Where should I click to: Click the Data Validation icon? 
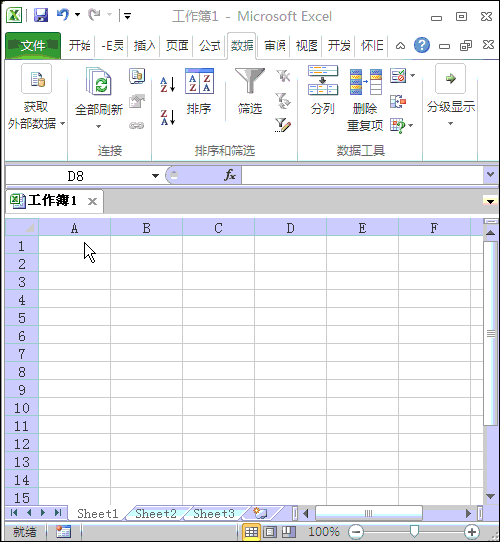tap(398, 75)
